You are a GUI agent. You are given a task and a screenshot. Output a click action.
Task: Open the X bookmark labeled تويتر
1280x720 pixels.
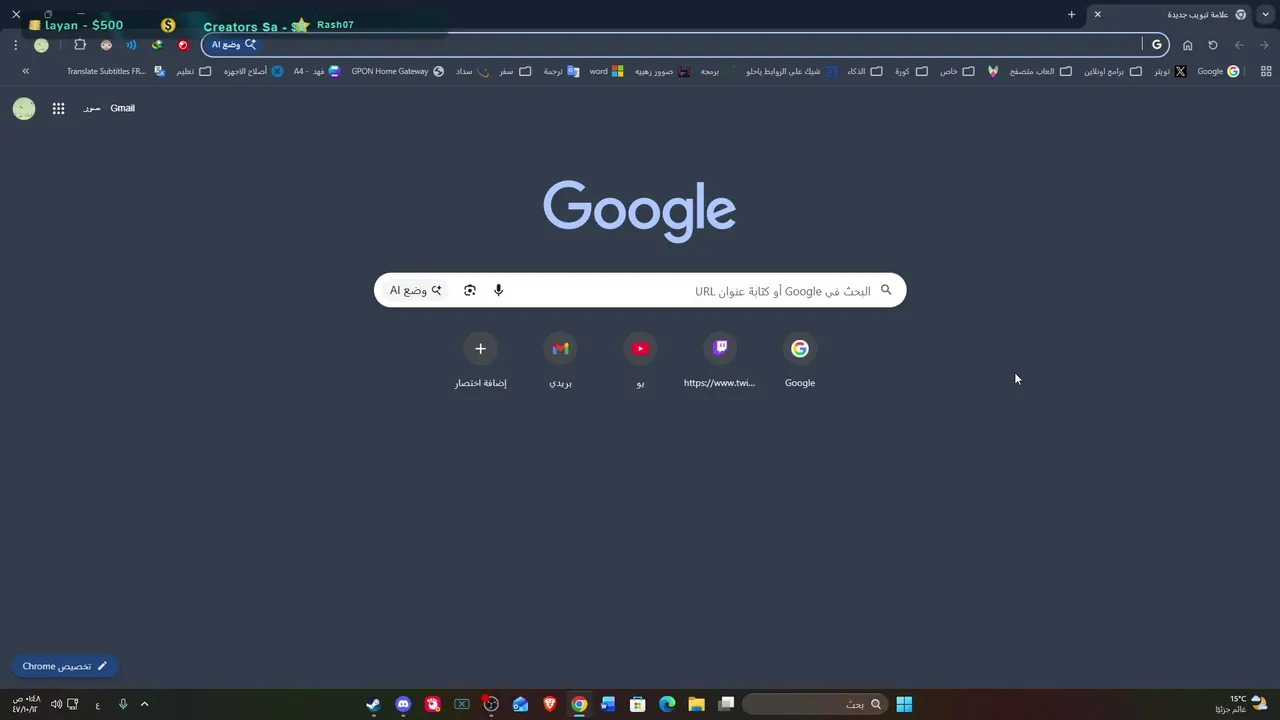[x=1170, y=71]
